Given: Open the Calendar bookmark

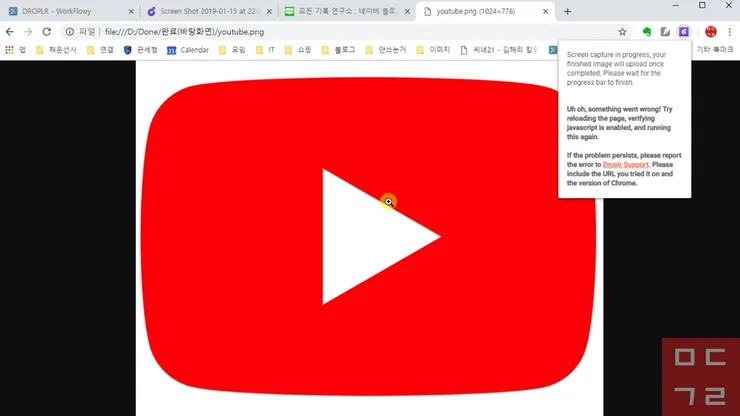Looking at the screenshot, I should (188, 50).
